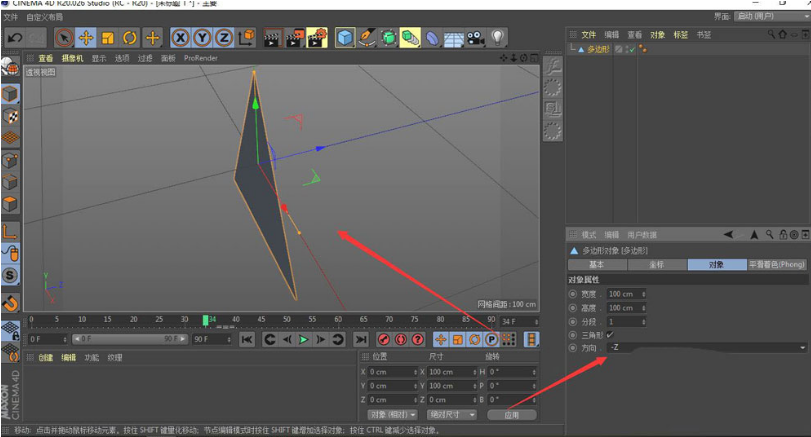
Task: Switch to the 坐标 attributes tab
Action: point(656,265)
